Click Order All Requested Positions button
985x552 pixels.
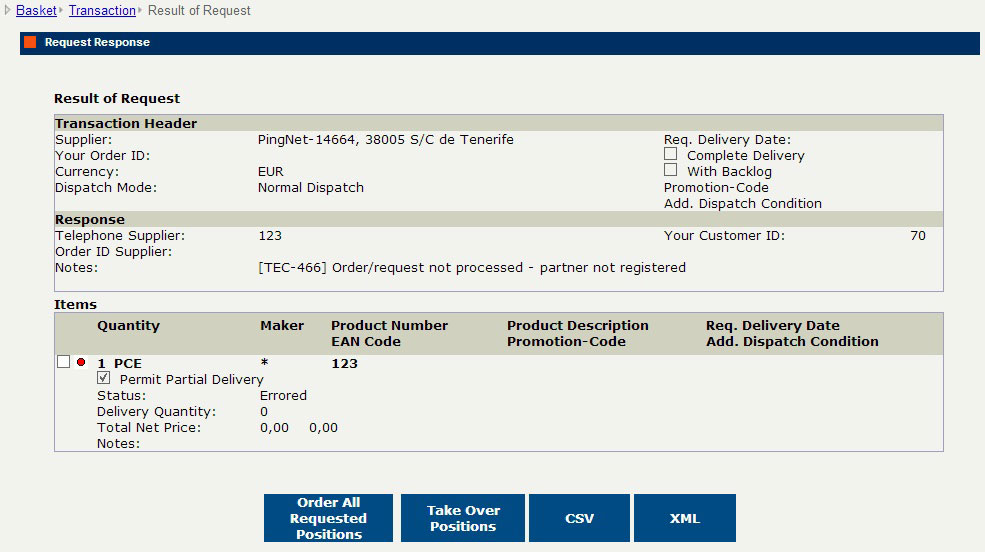pos(328,518)
